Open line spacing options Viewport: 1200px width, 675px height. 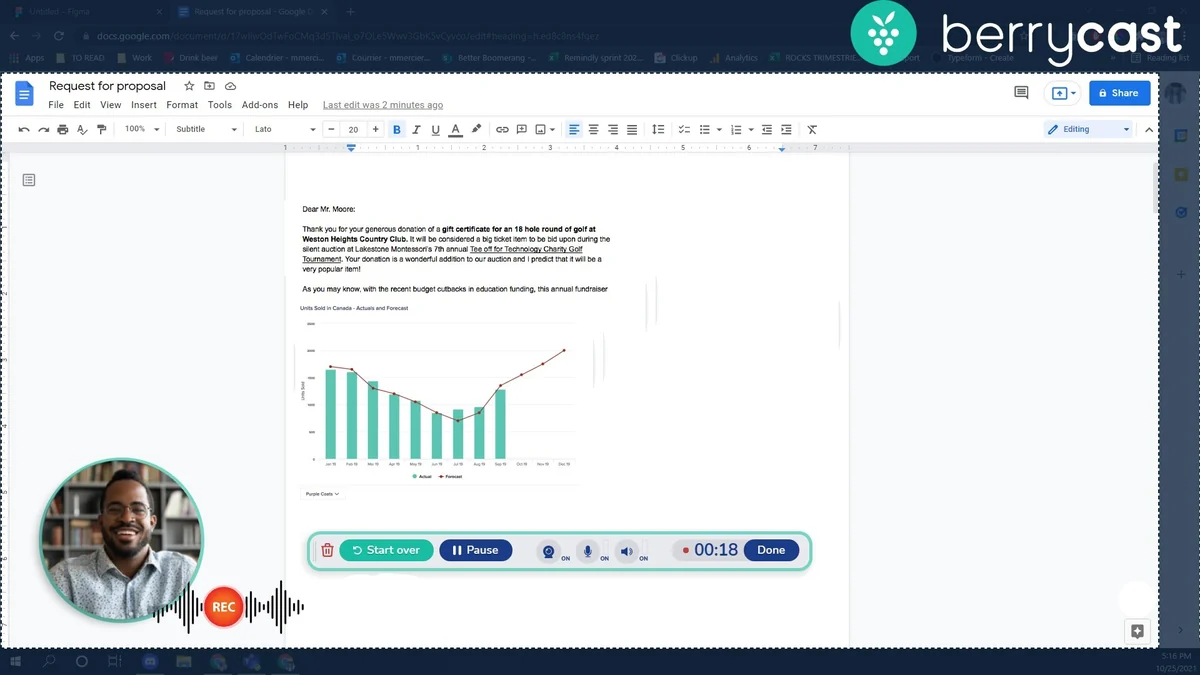pos(658,129)
